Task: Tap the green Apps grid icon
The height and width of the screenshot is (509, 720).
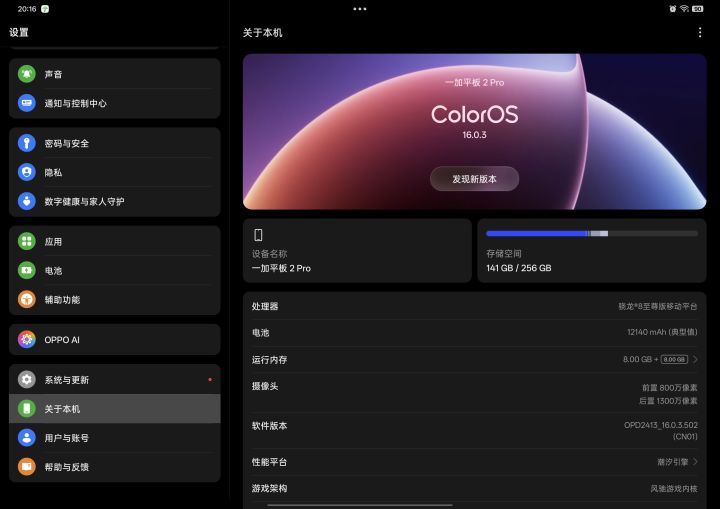Action: (27, 241)
